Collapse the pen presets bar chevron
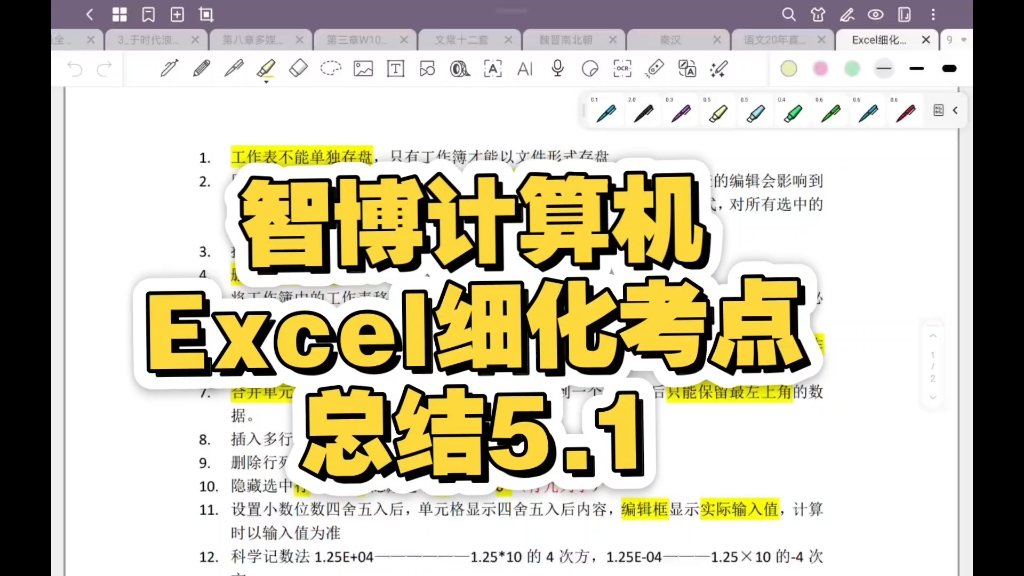Image resolution: width=1024 pixels, height=576 pixels. tap(955, 110)
